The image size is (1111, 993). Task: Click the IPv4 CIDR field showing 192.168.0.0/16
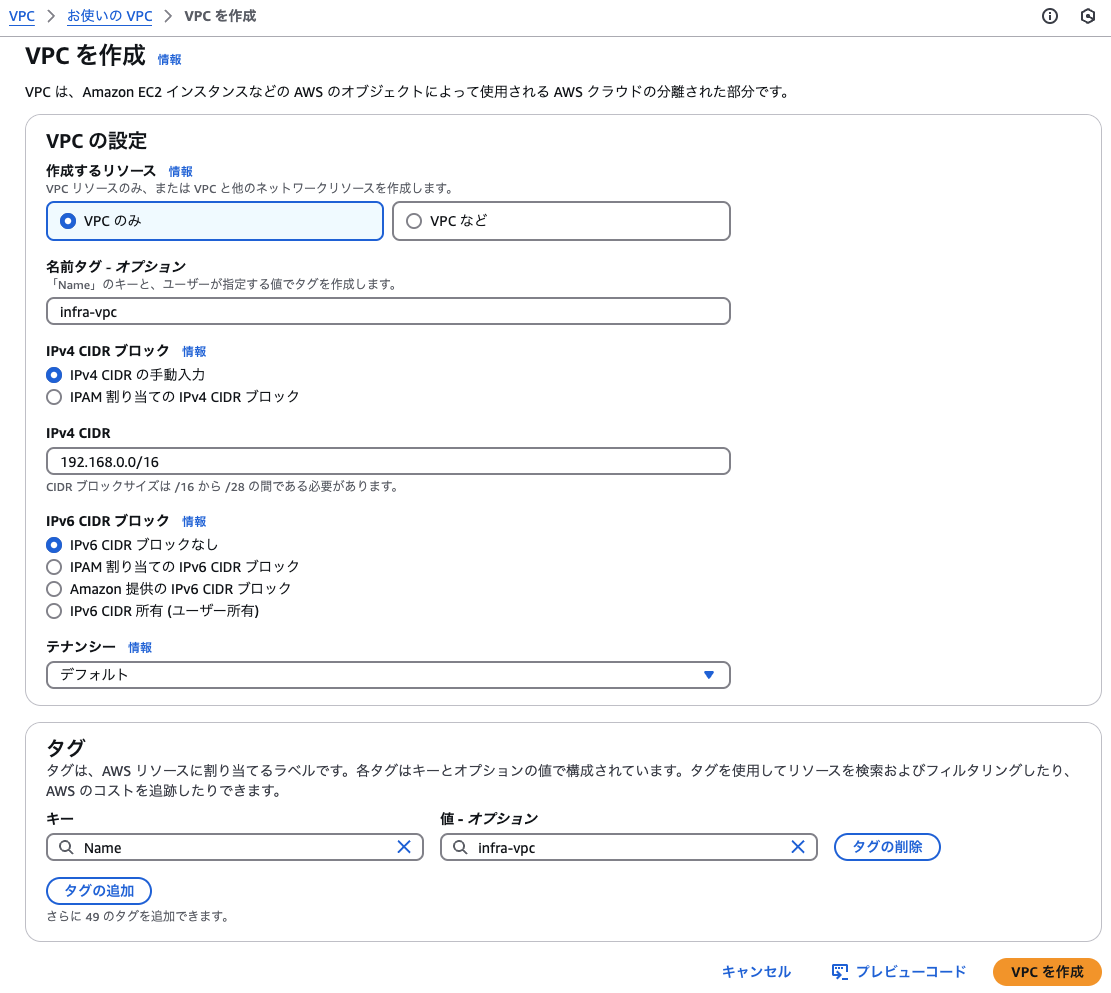pyautogui.click(x=388, y=461)
